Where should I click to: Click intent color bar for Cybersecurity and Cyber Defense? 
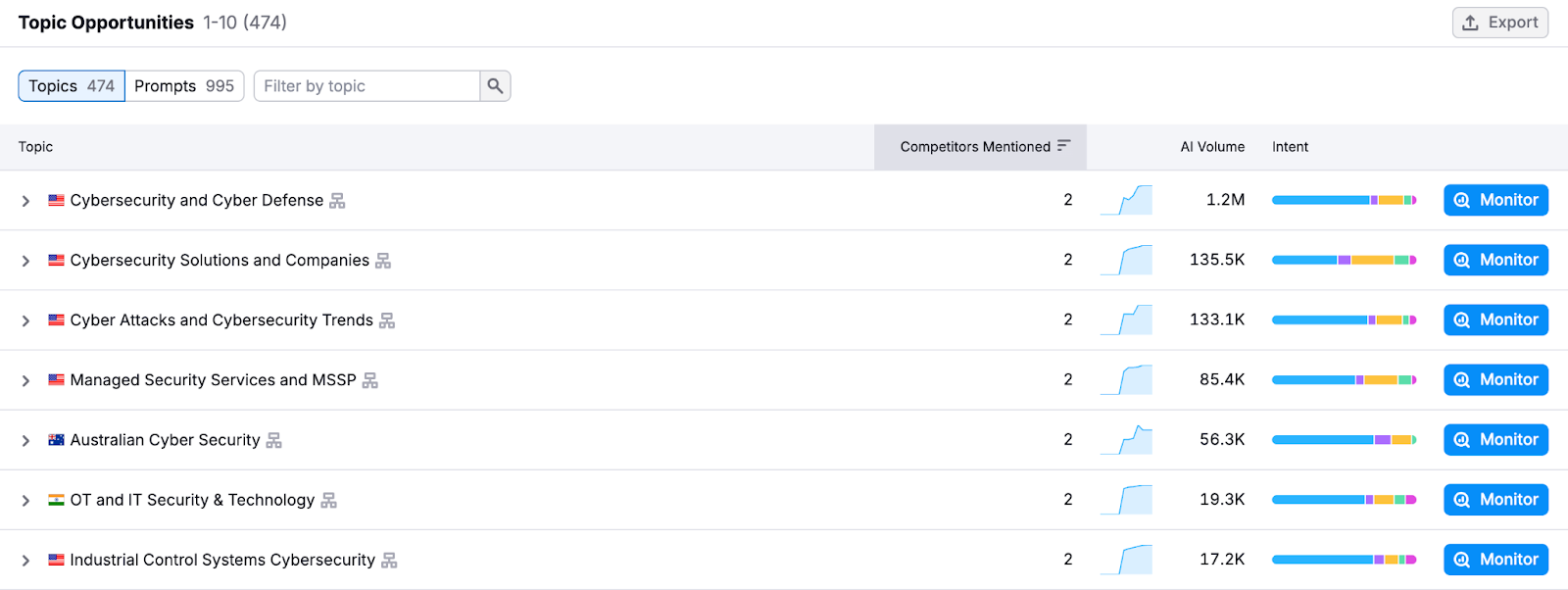click(1344, 200)
